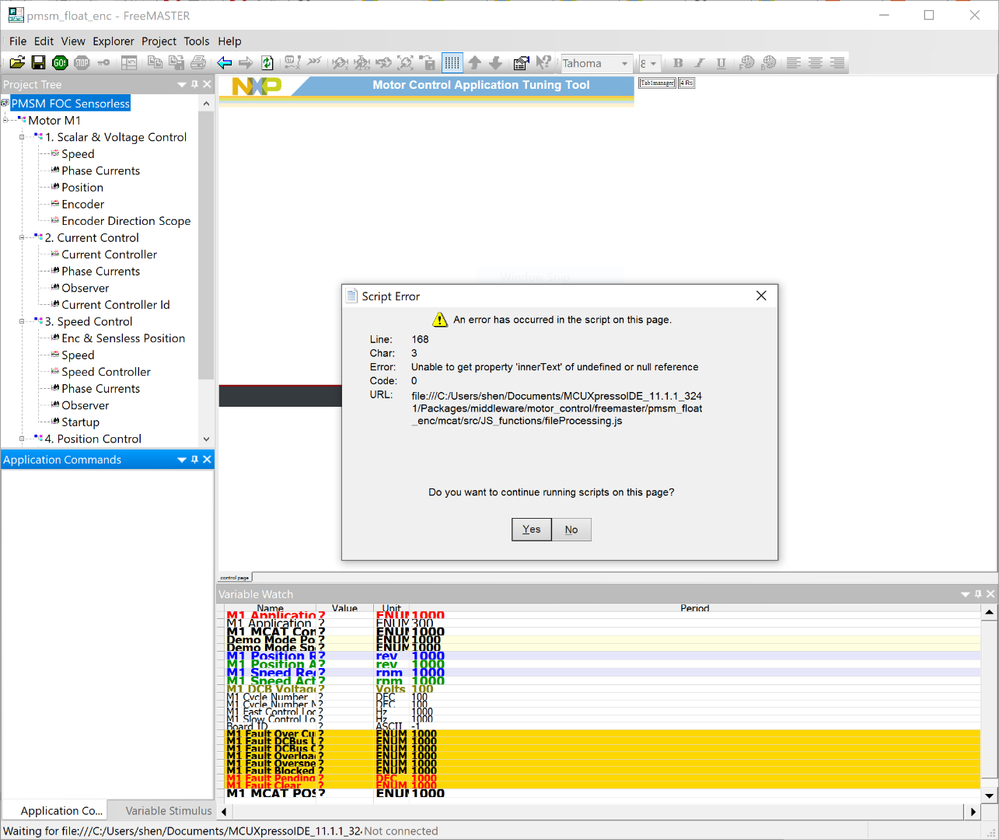Open the Tools menu
The width and height of the screenshot is (999, 840).
[196, 41]
